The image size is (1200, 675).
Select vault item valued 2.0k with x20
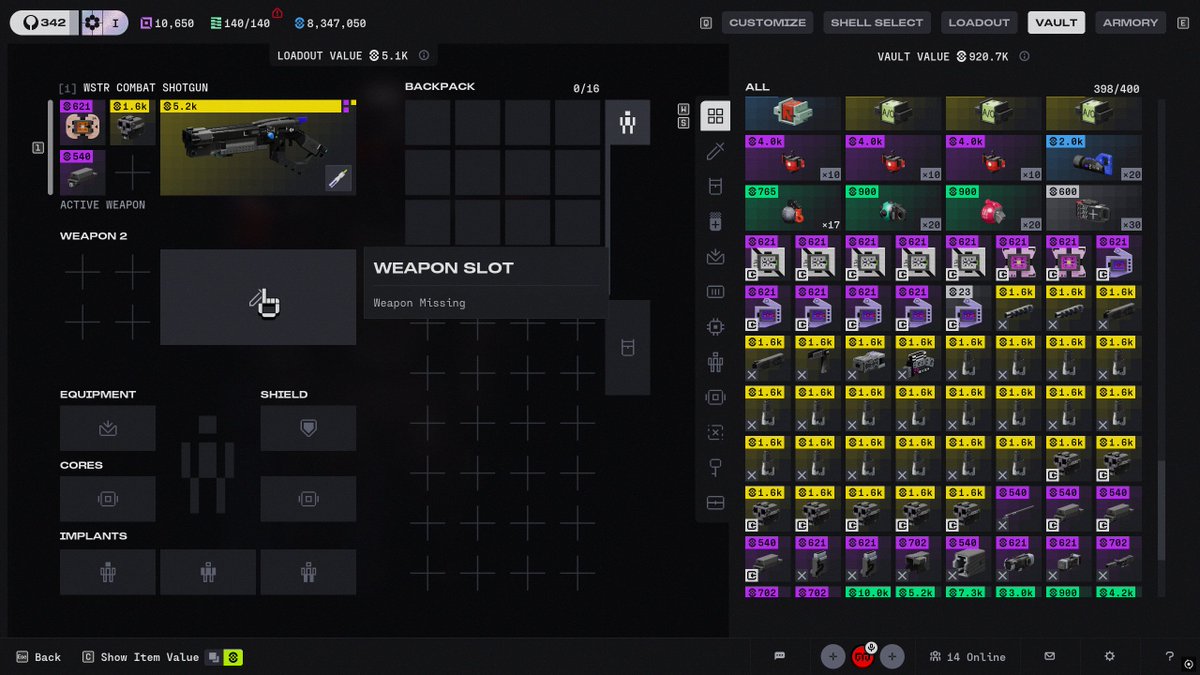click(x=1093, y=158)
